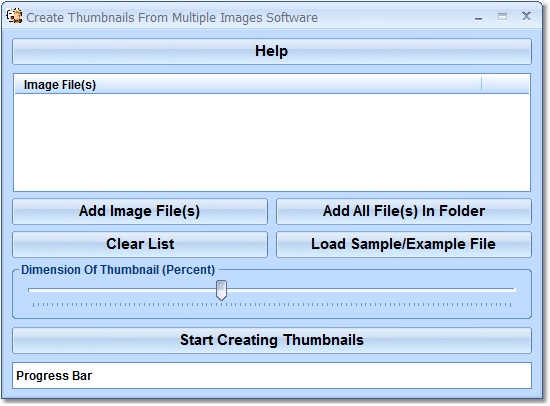The width and height of the screenshot is (550, 406).
Task: Choose Add All File(s) In Folder
Action: pos(404,211)
